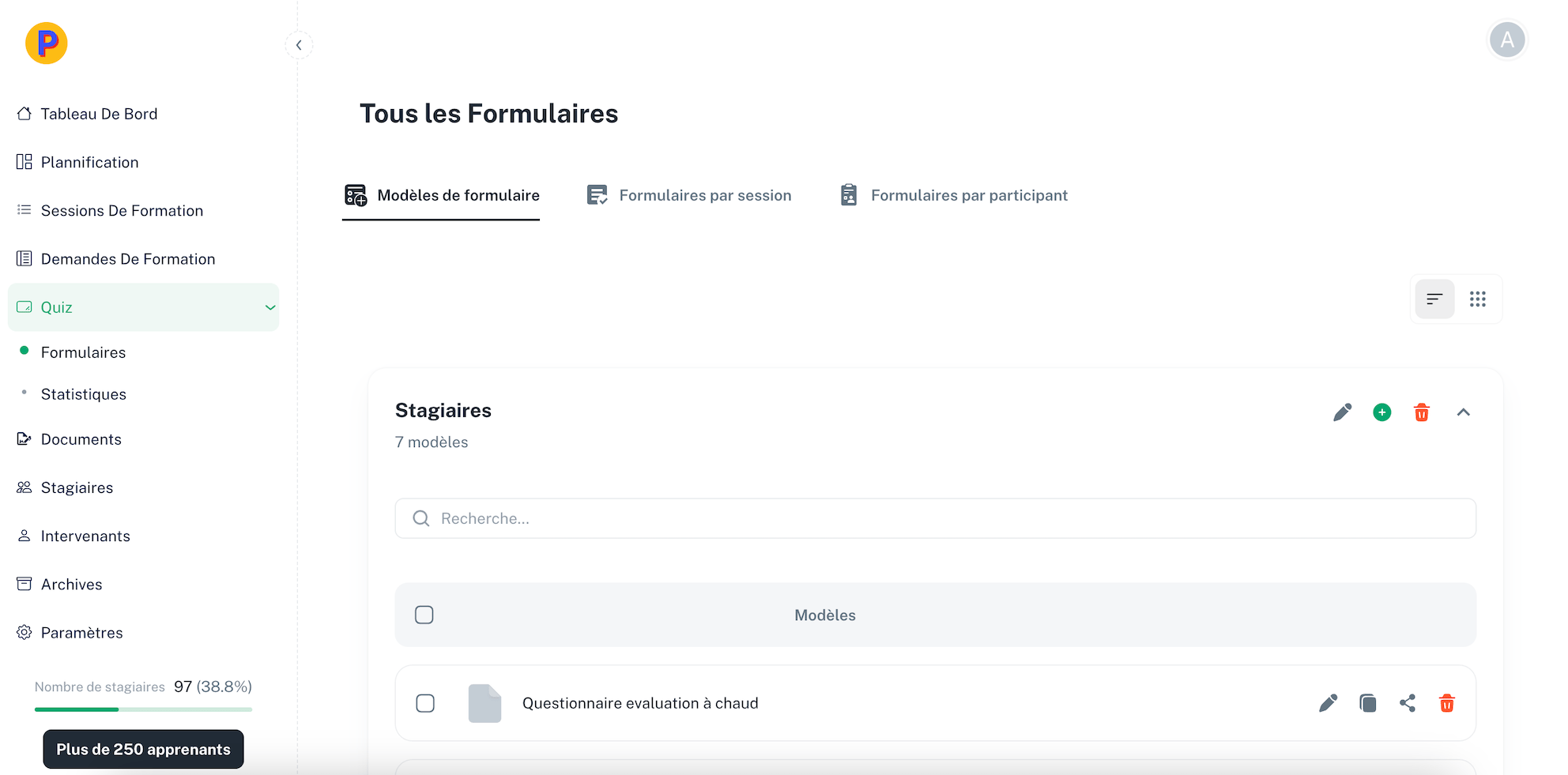Click Plus de 250 apprenants button
Viewport: 1568px width, 775px height.
(143, 749)
